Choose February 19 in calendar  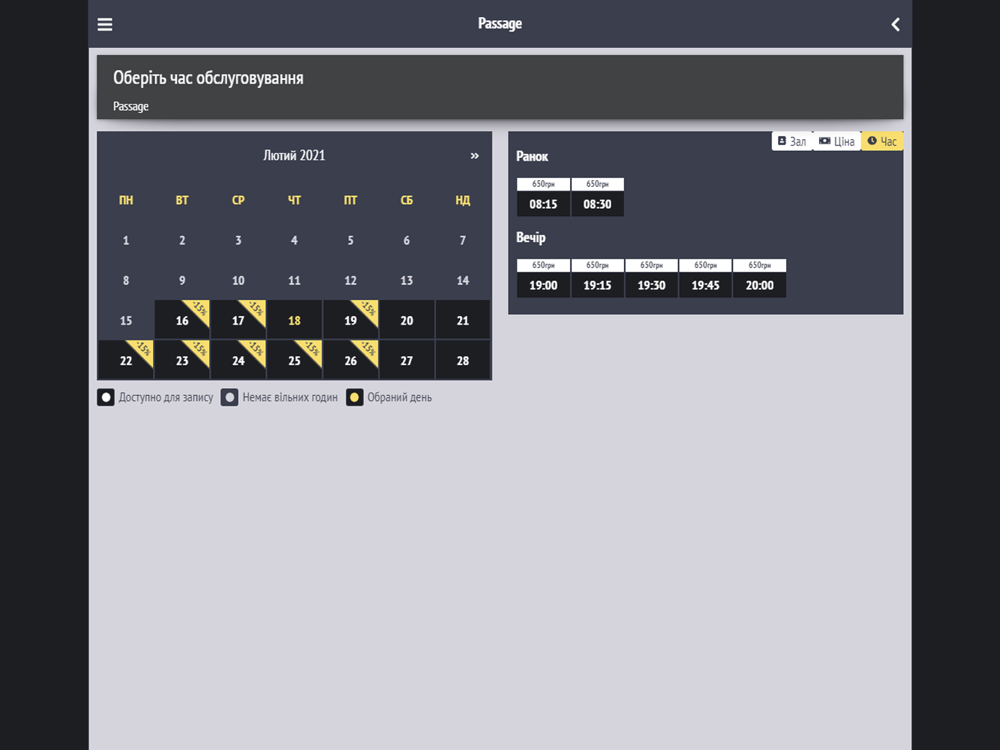coord(351,320)
